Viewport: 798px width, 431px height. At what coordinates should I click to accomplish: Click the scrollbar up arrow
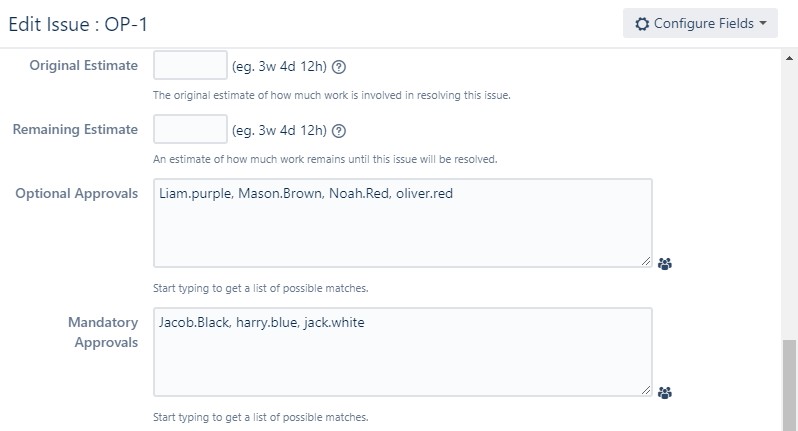click(x=789, y=57)
